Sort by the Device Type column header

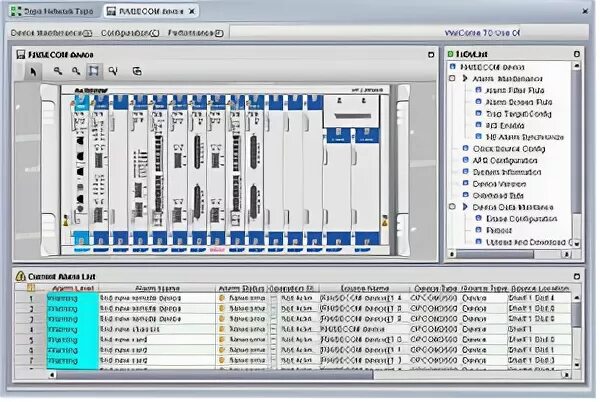pyautogui.click(x=435, y=288)
